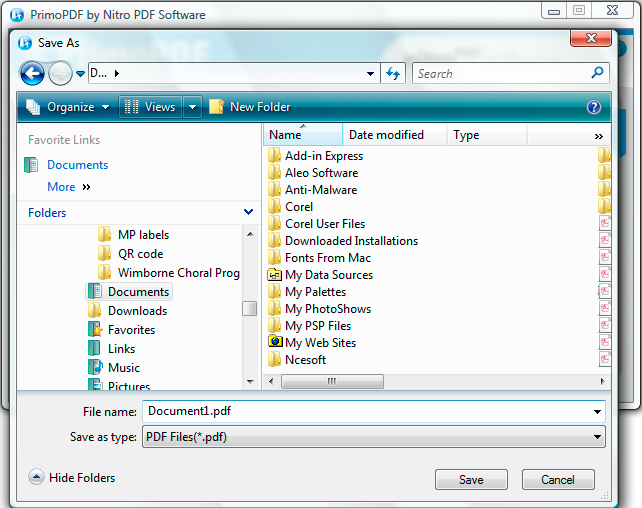Expand the Save as type dropdown
Screen dimensions: 642x508
tap(597, 437)
